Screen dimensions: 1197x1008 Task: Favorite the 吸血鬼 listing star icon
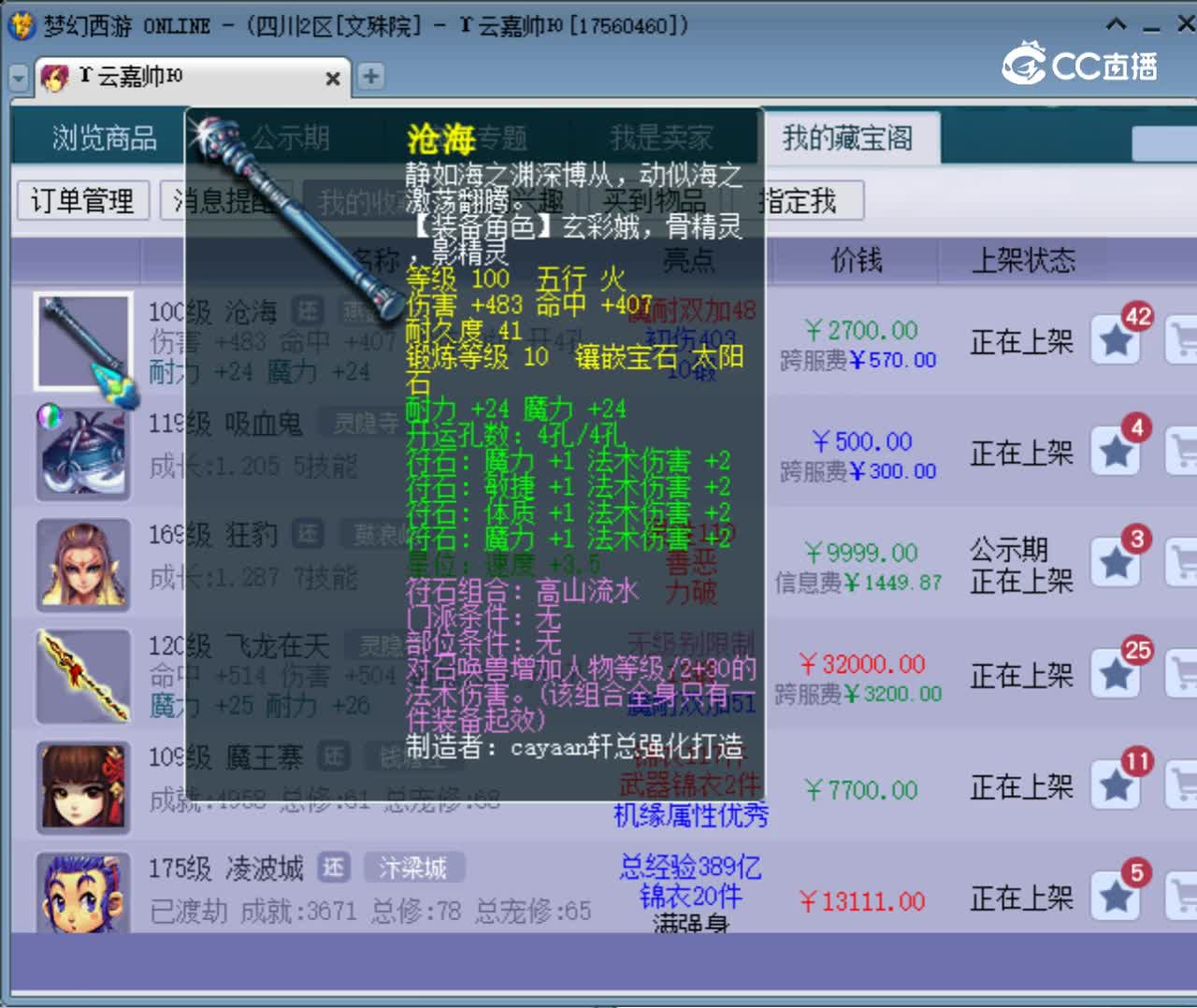tap(1116, 453)
